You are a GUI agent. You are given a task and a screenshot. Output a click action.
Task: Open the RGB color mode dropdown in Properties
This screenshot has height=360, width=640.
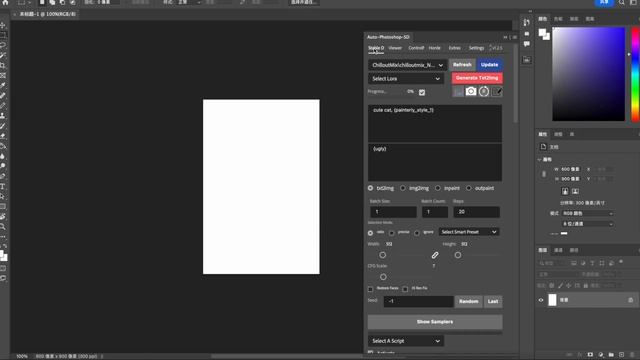(588, 213)
